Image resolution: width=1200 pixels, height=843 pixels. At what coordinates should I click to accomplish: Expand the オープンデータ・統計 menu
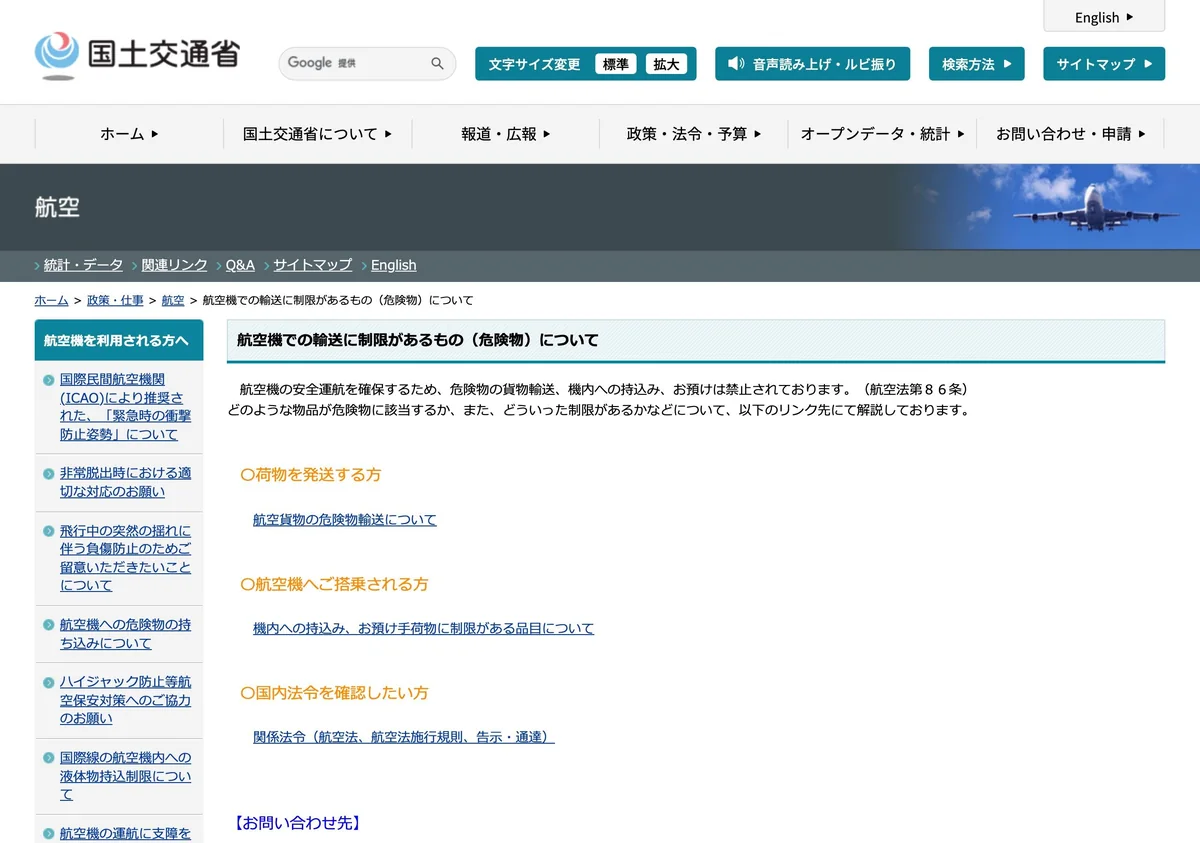[882, 134]
